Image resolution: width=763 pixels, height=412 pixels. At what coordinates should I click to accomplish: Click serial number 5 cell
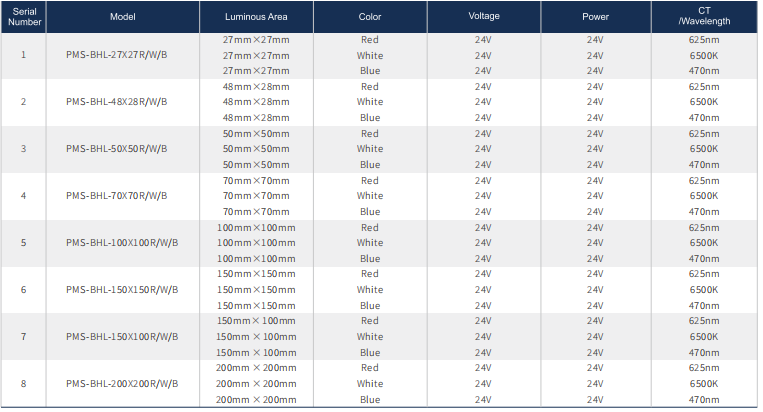(24, 243)
